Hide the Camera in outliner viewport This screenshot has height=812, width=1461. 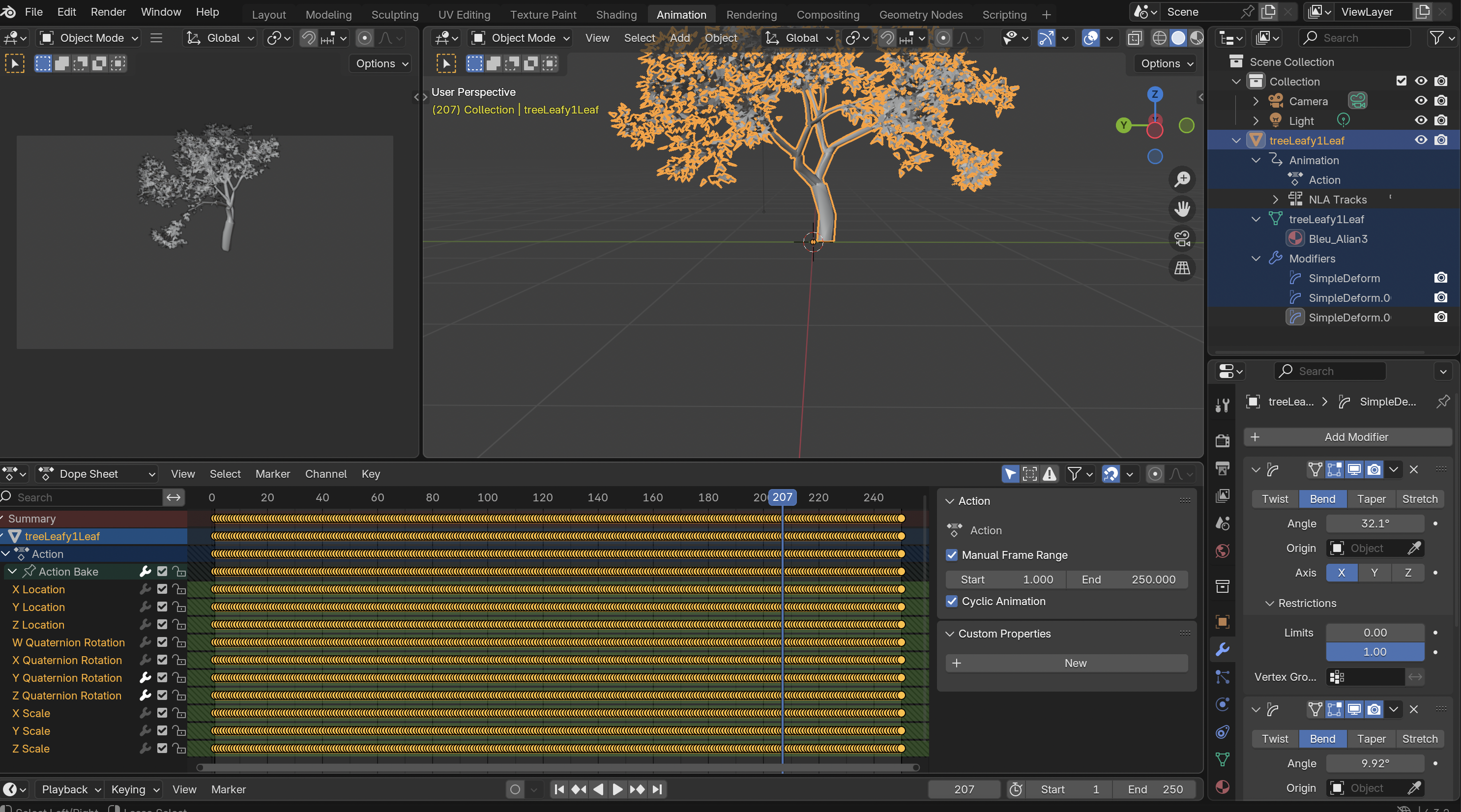pos(1421,101)
